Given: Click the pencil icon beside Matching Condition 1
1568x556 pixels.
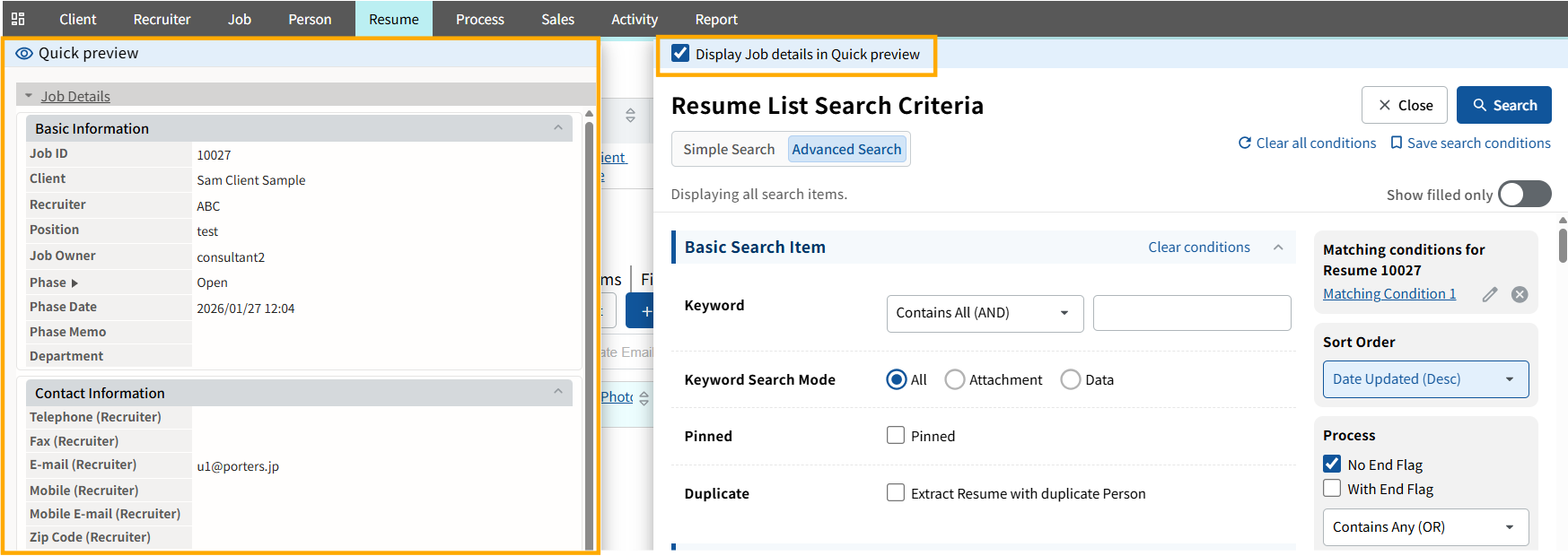Looking at the screenshot, I should [x=1490, y=294].
